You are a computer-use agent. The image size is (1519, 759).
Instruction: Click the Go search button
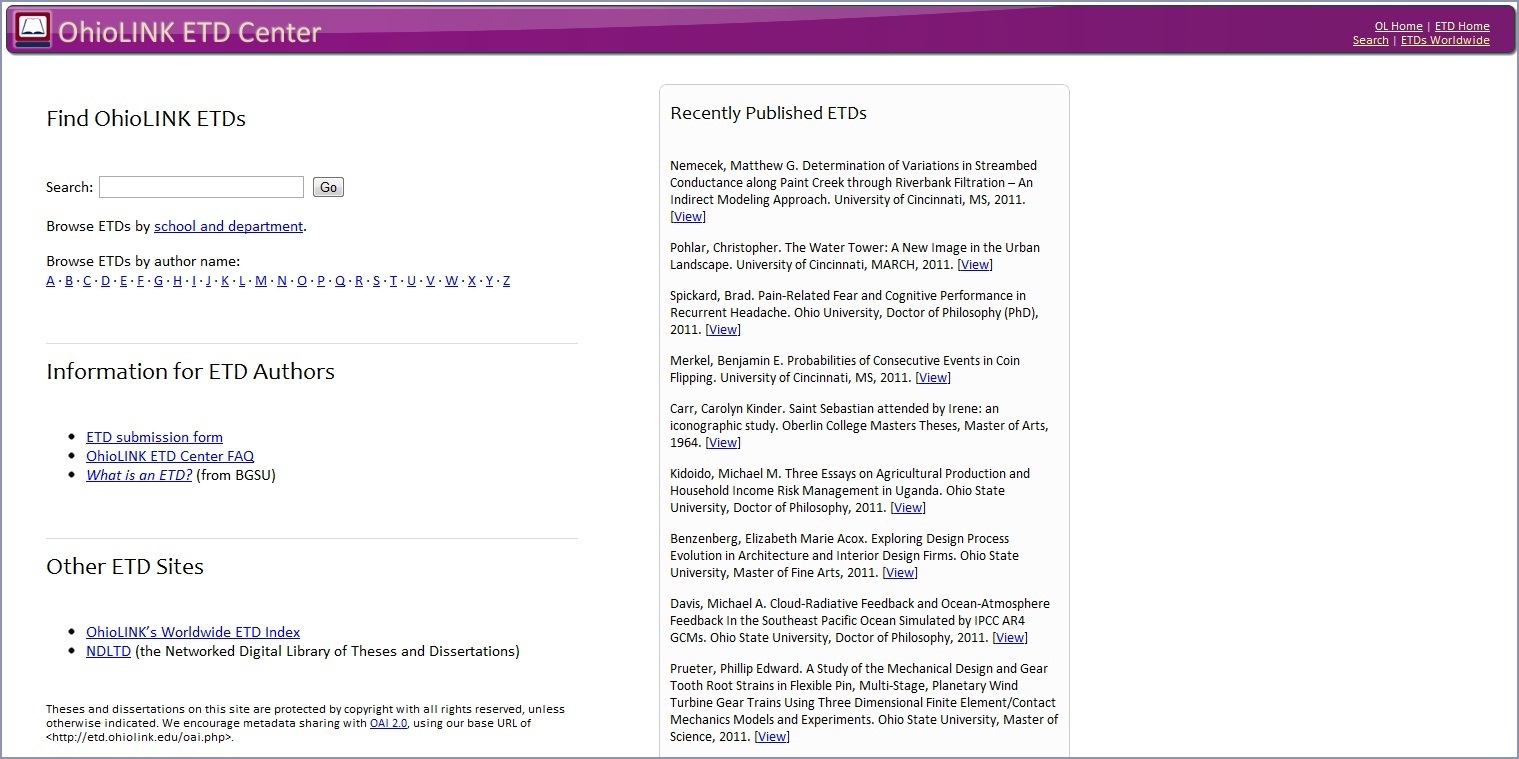327,187
